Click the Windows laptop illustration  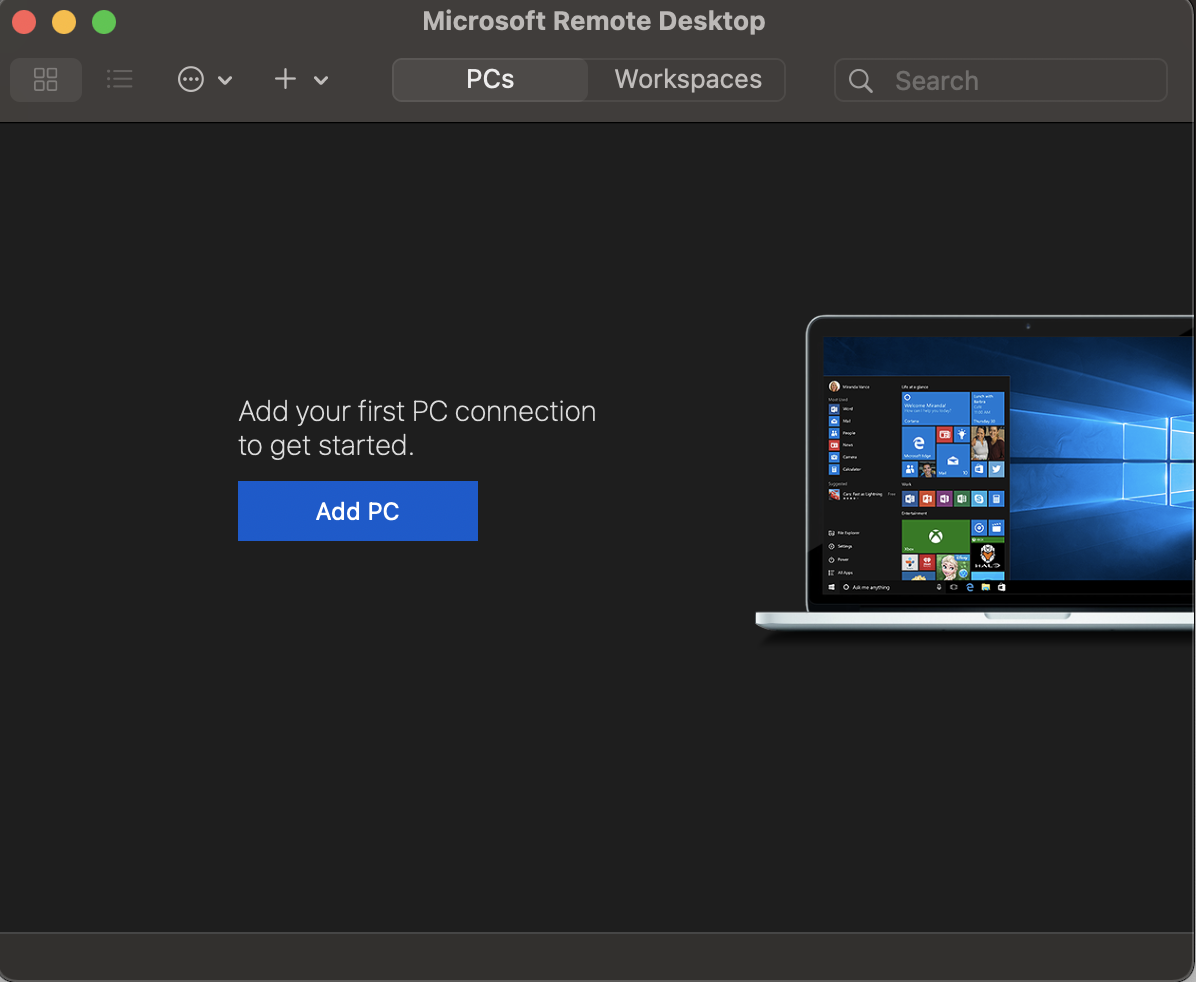[x=976, y=474]
